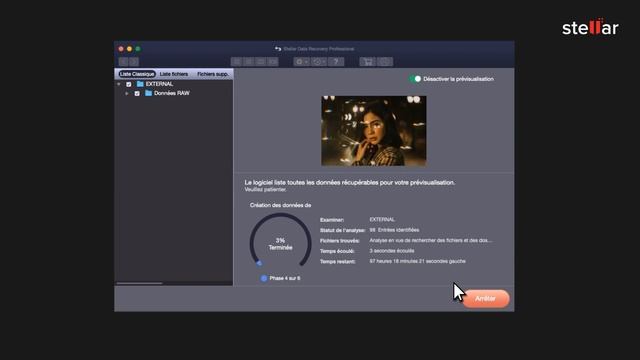Select the EXTERNAL tree item

(159, 84)
